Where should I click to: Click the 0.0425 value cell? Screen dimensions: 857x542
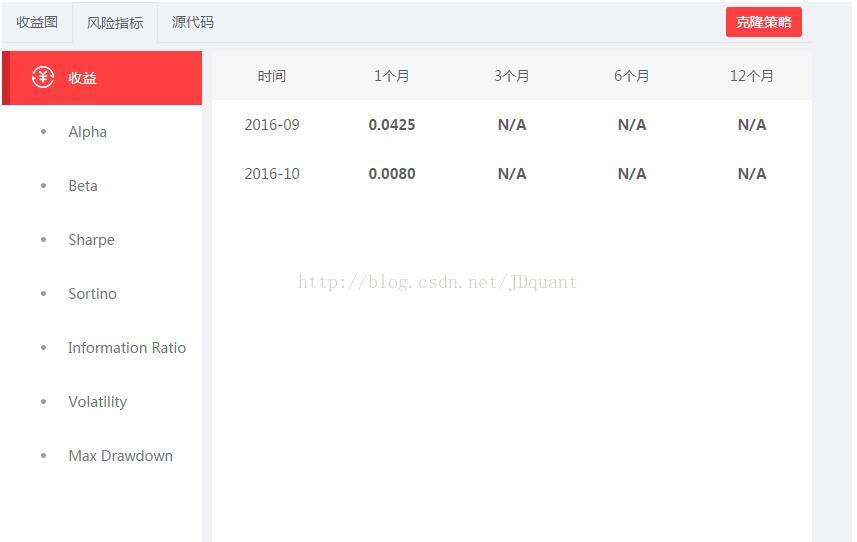tap(391, 125)
